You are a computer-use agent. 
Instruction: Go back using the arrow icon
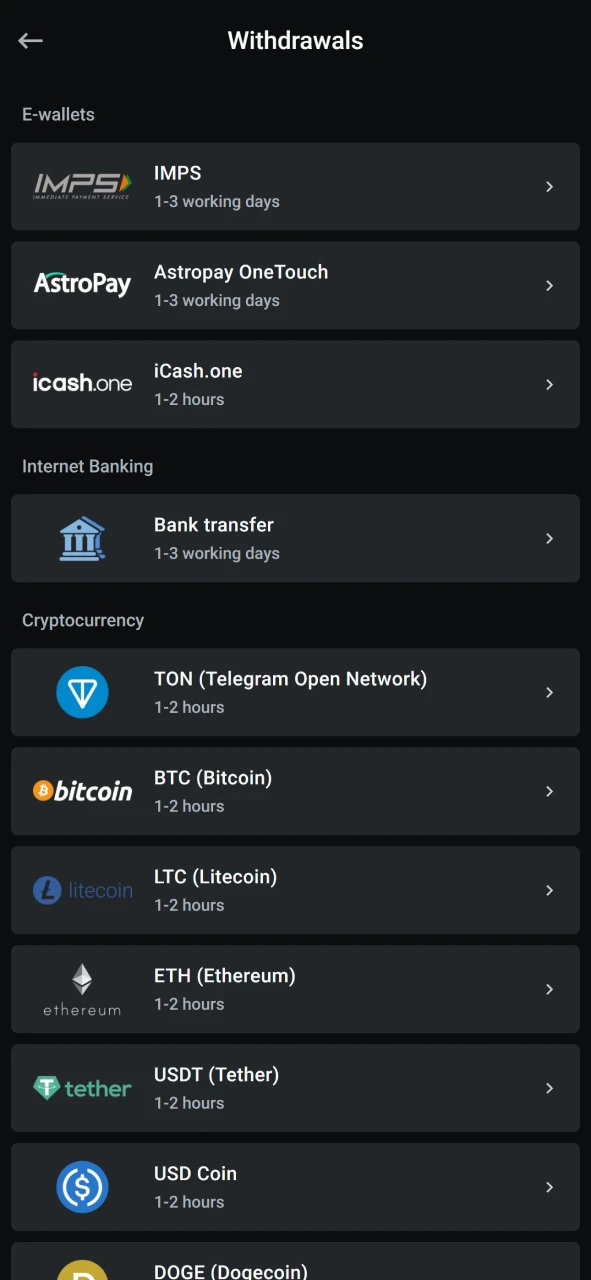pyautogui.click(x=30, y=41)
